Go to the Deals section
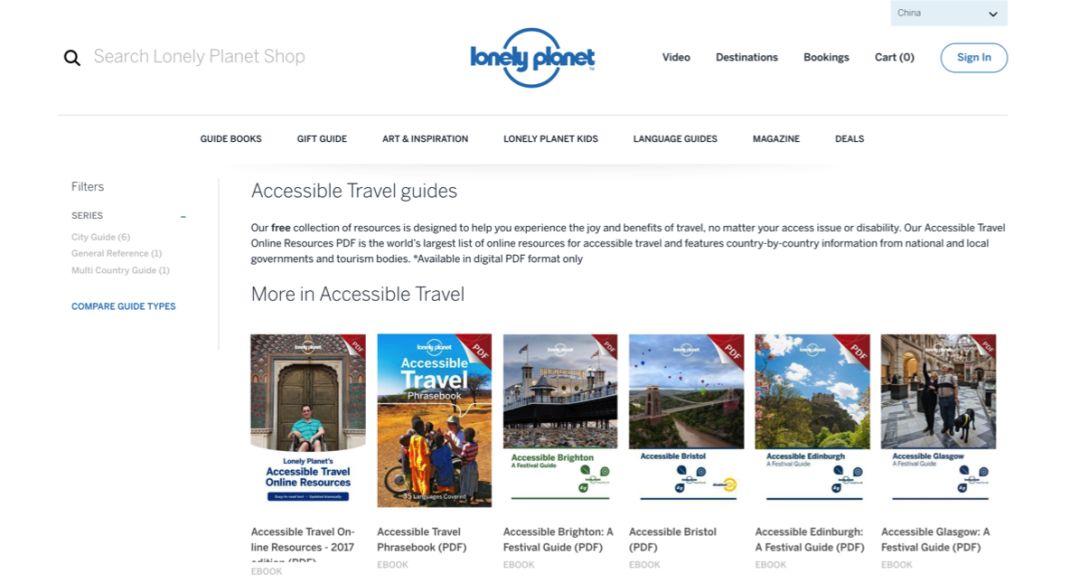The width and height of the screenshot is (1080, 583). (x=849, y=139)
